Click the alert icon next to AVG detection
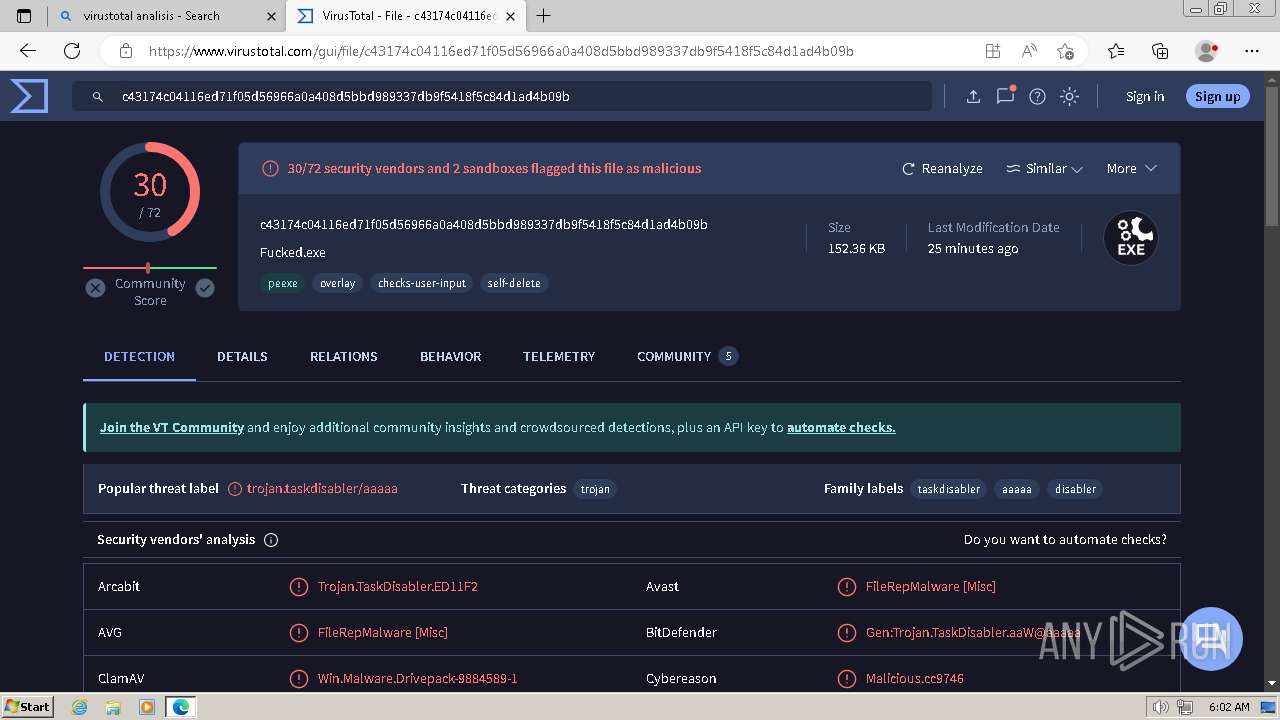Viewport: 1280px width, 720px height. click(298, 632)
